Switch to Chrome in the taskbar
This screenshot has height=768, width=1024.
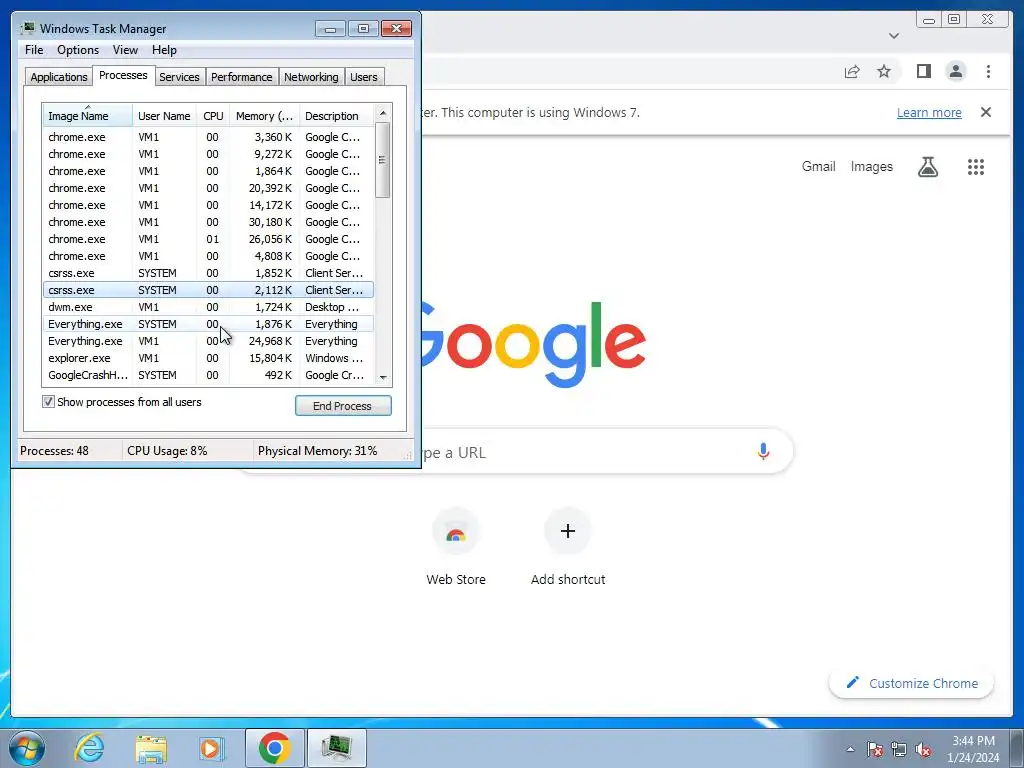click(x=274, y=748)
